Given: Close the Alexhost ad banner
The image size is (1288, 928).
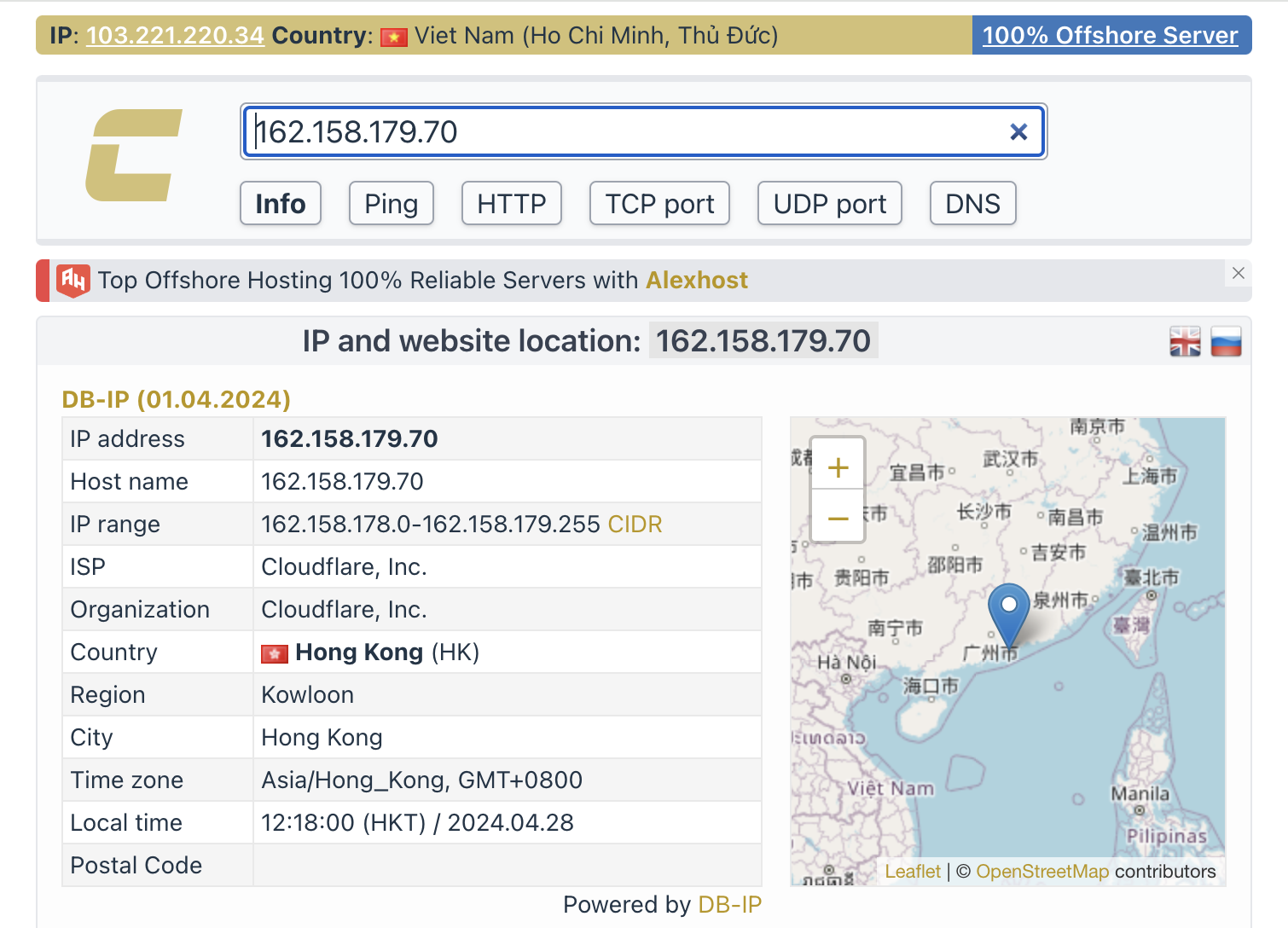Looking at the screenshot, I should coord(1239,273).
